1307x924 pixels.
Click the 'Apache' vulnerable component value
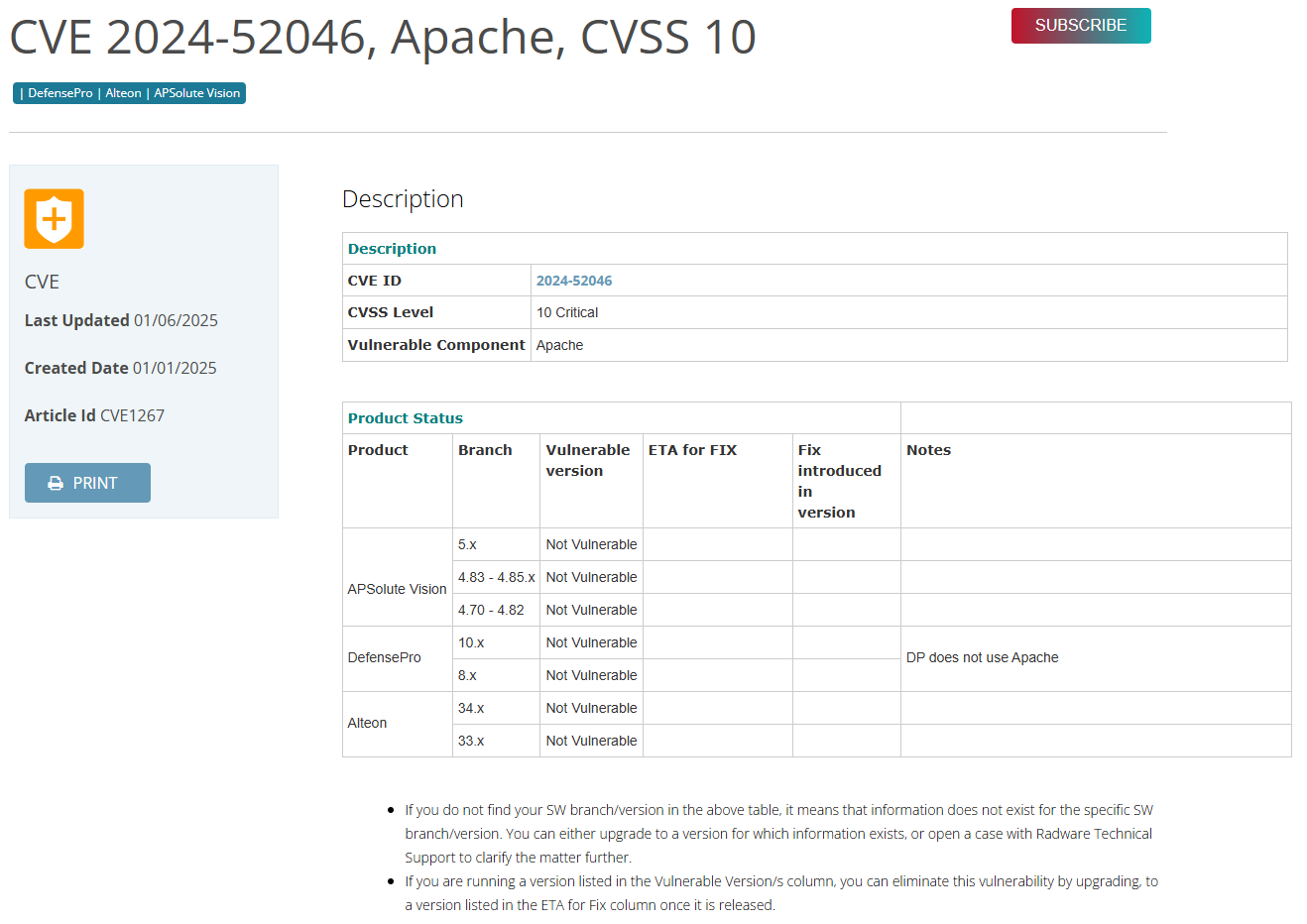[x=559, y=345]
